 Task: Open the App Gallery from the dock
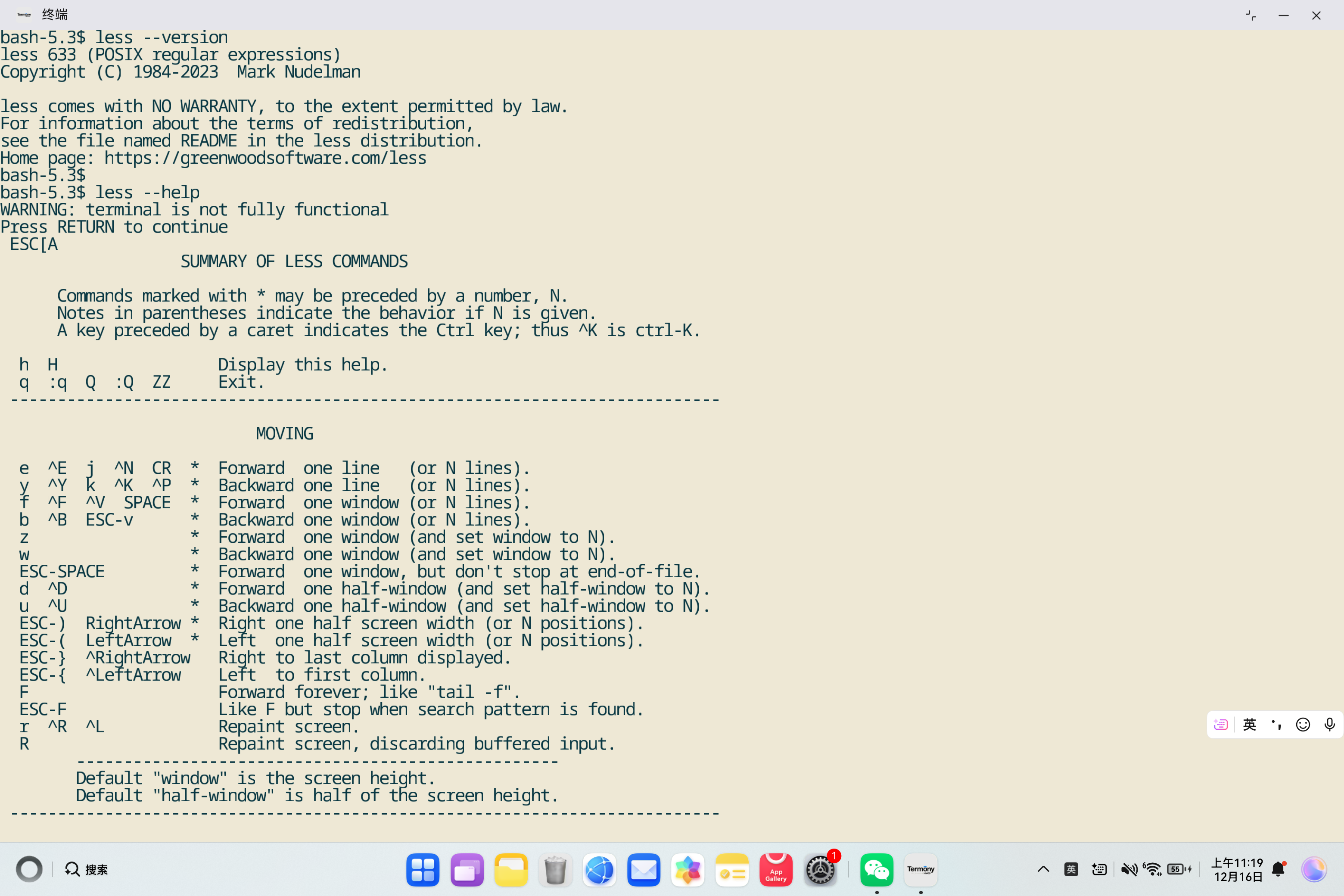point(775,870)
